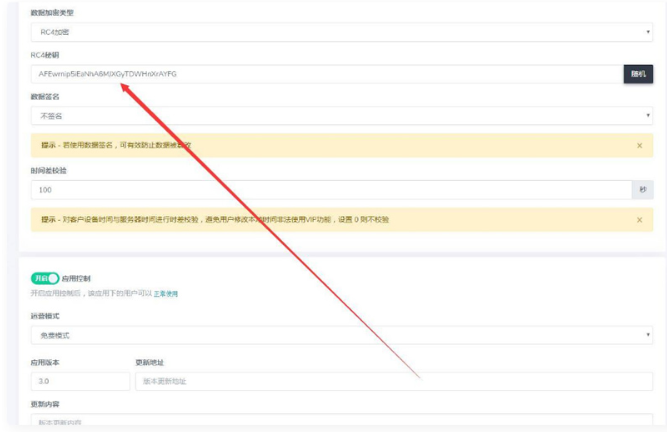The height and width of the screenshot is (432, 667).
Task: Dismiss the time difference check tip alert
Action: (x=639, y=220)
